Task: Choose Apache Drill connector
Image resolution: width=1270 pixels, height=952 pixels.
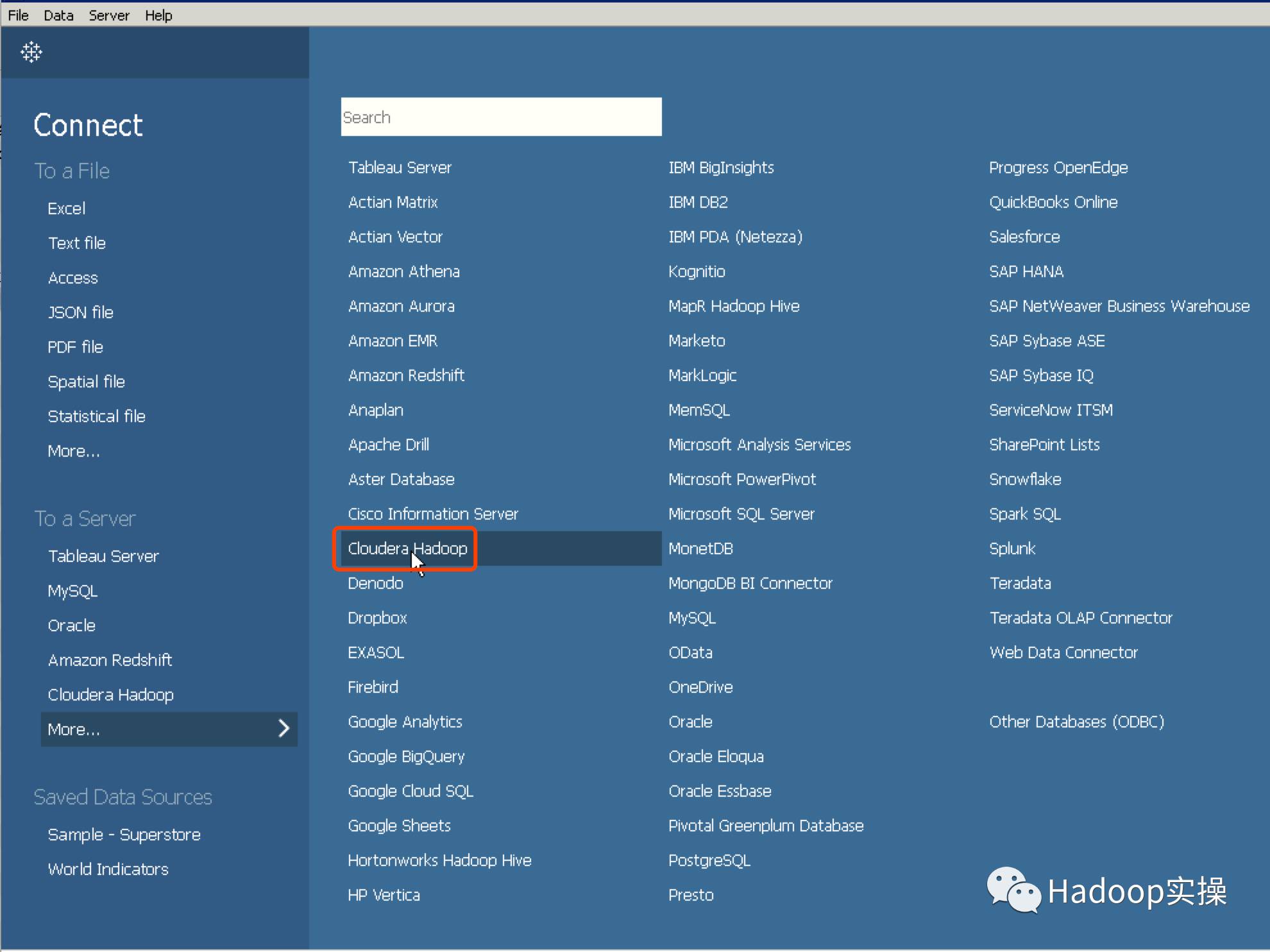Action: 388,445
